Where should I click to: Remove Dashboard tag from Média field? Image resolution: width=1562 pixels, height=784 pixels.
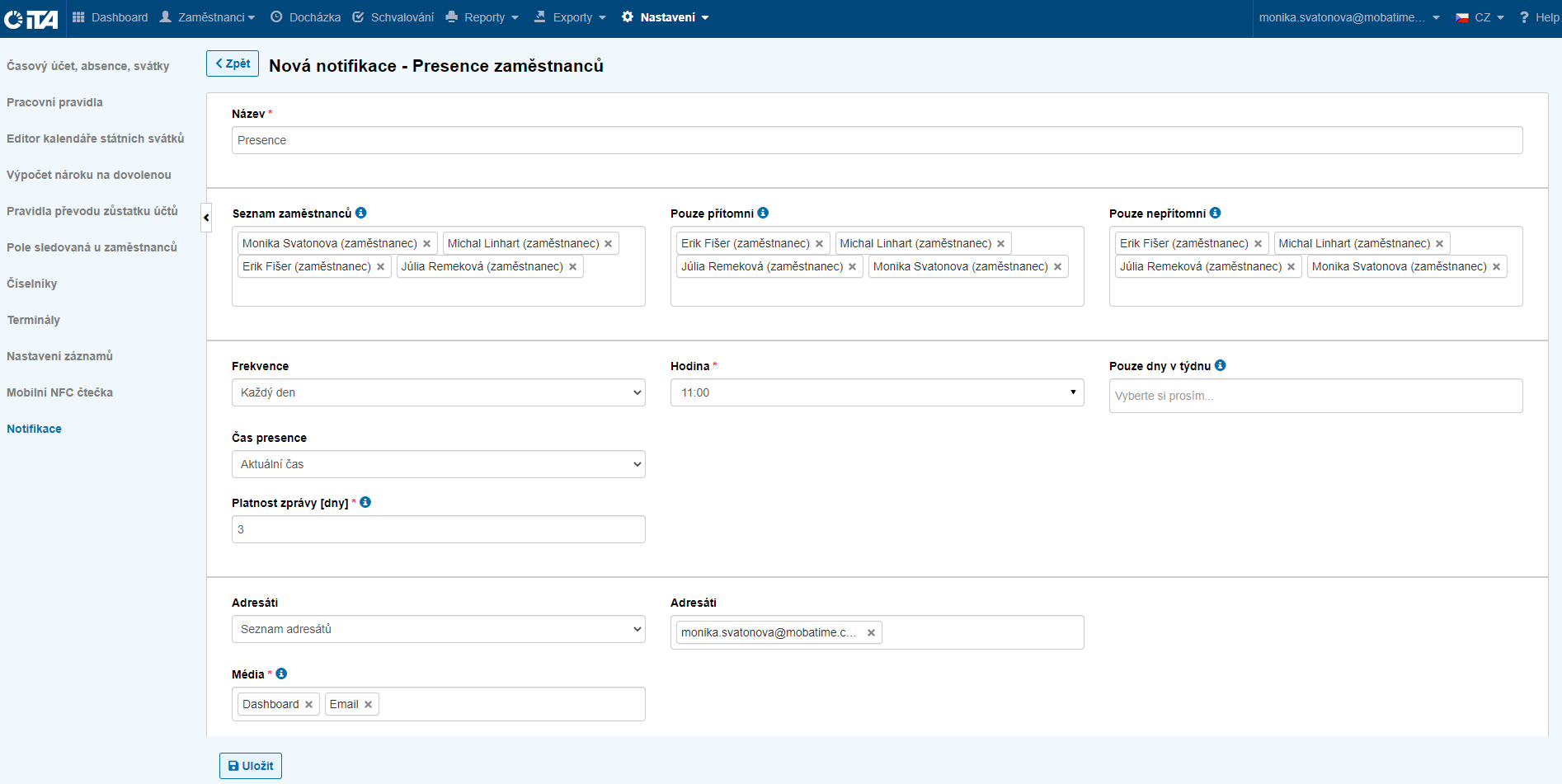click(308, 705)
